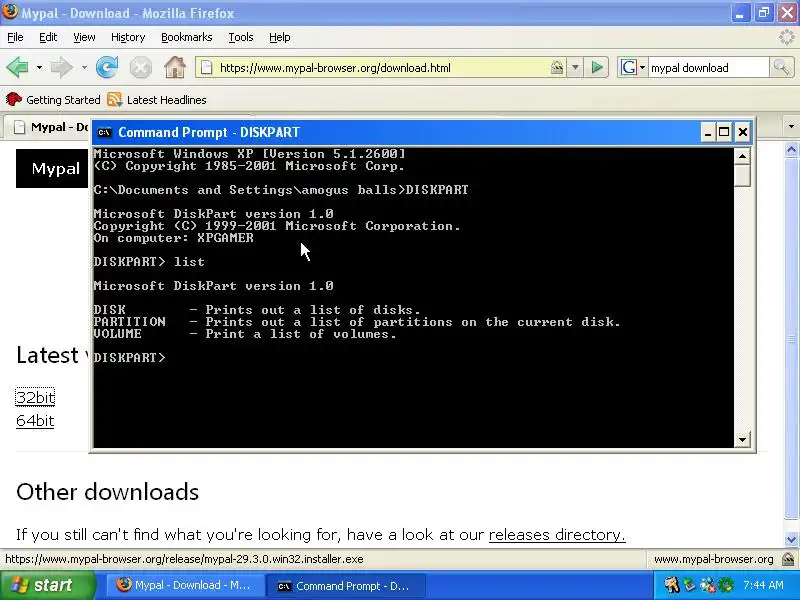Click the DISKPART> prompt line at bottom
This screenshot has width=800, height=600.
click(130, 358)
